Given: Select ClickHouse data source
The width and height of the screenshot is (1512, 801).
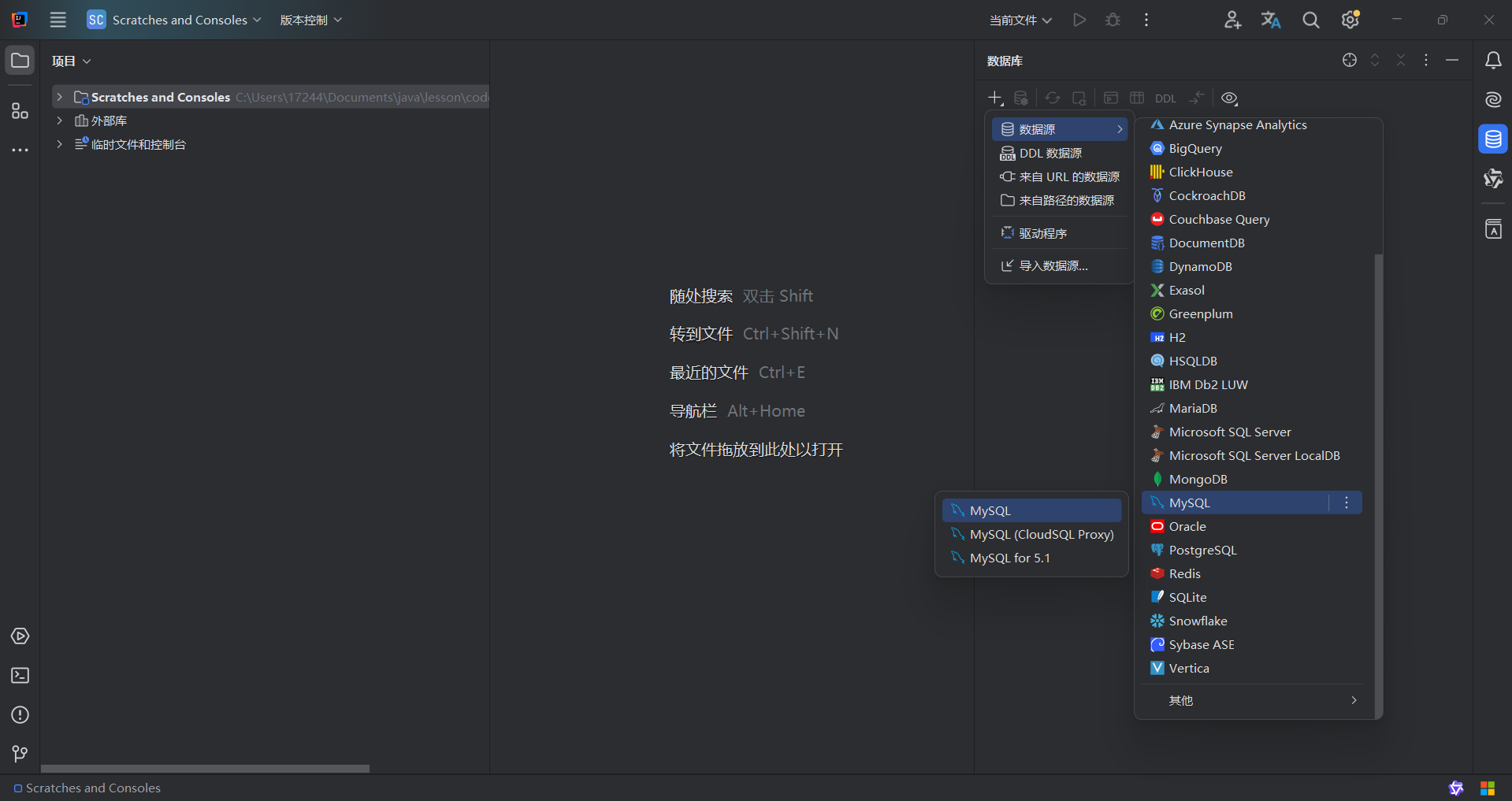Looking at the screenshot, I should [1252, 172].
